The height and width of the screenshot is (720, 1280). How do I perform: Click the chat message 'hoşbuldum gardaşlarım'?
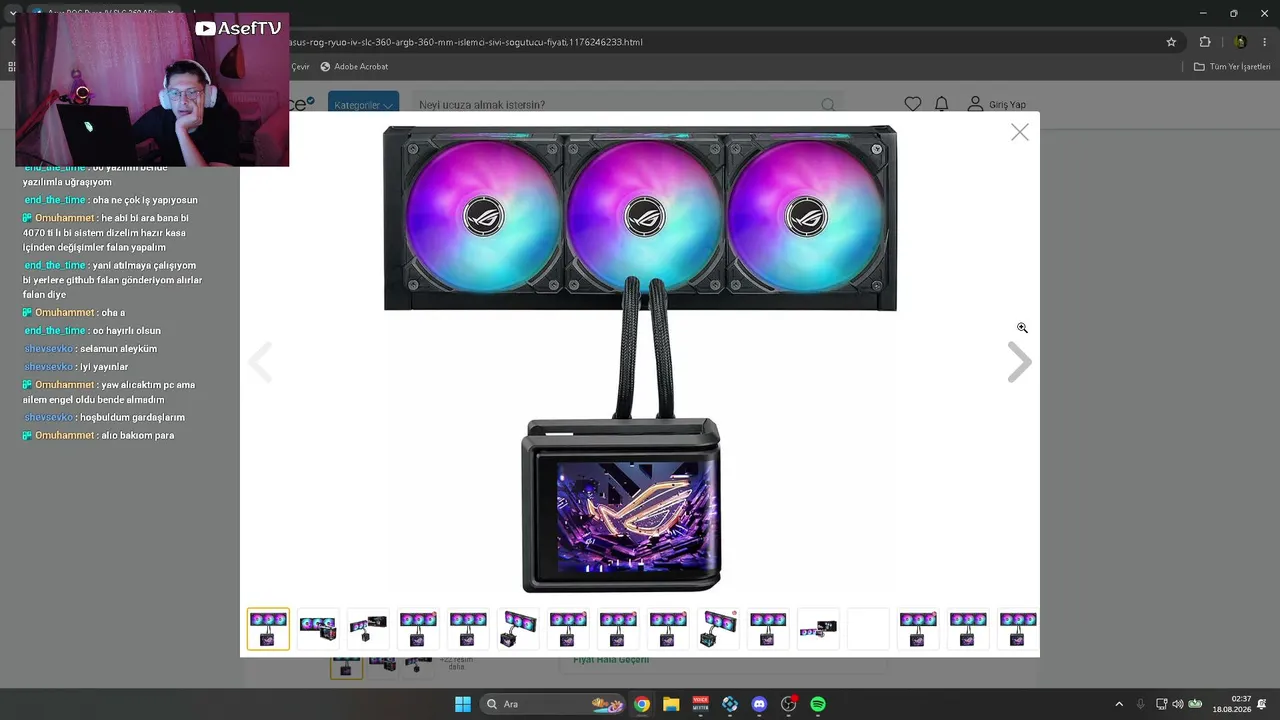(132, 417)
